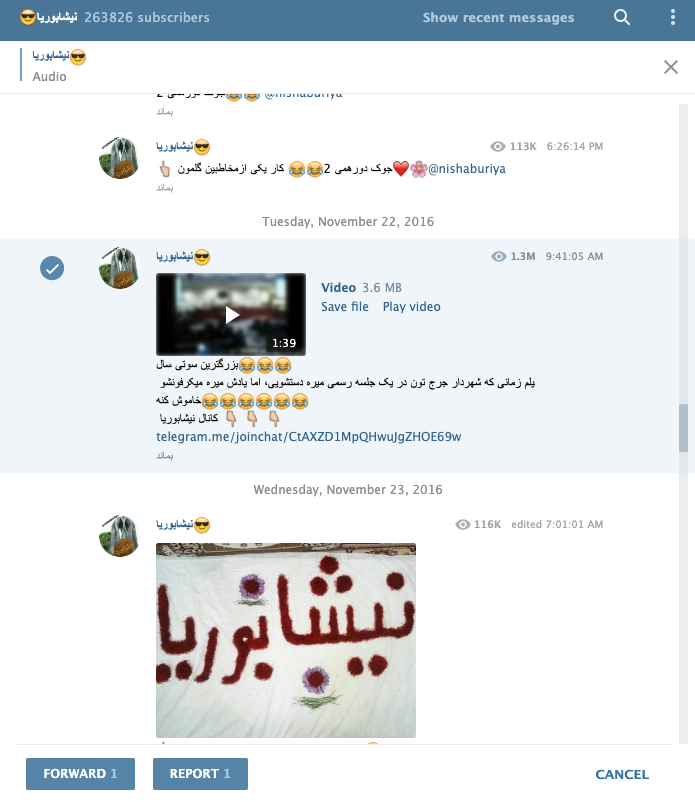Click the message list scrollbar thumb

683,428
